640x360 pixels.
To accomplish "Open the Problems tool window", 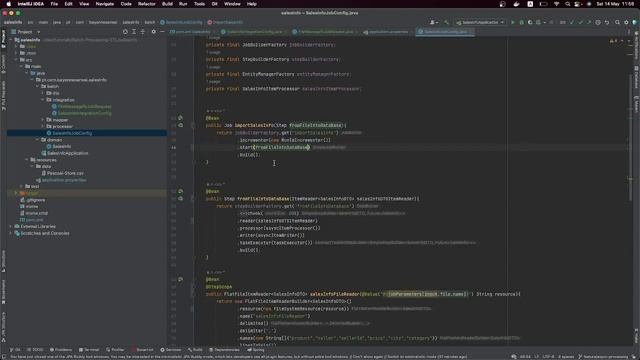I will 61,350.
